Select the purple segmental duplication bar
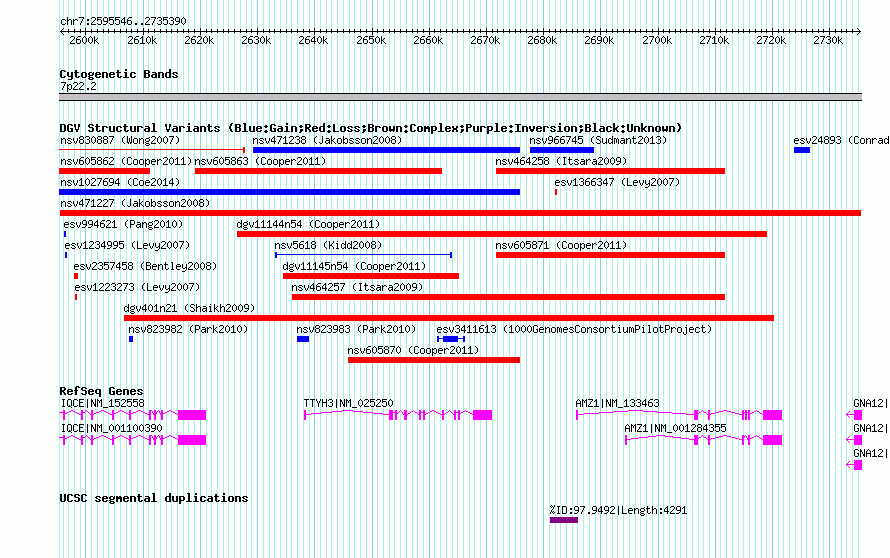The width and height of the screenshot is (890, 558). click(x=564, y=521)
